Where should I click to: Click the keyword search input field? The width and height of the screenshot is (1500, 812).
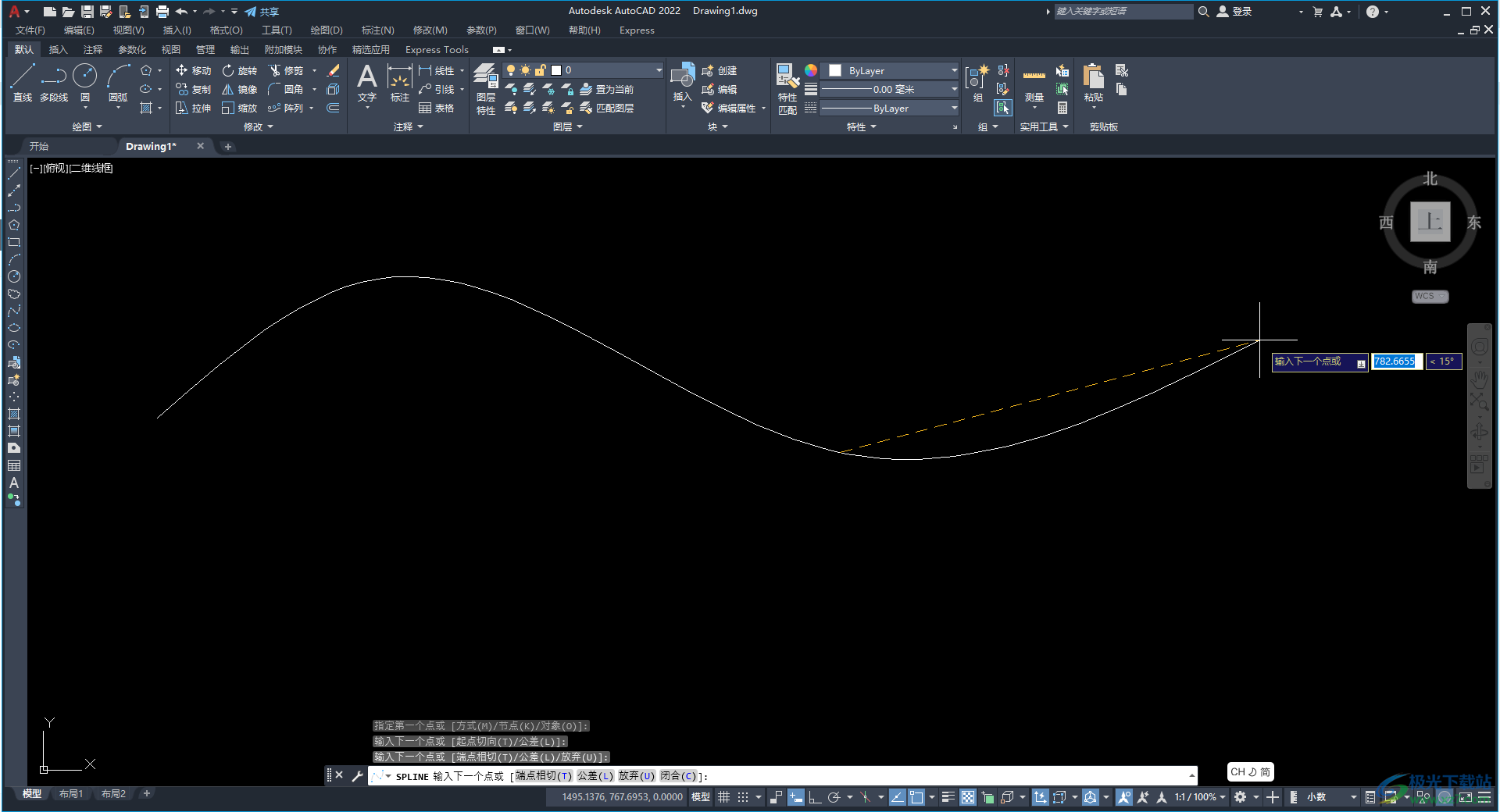[1123, 11]
